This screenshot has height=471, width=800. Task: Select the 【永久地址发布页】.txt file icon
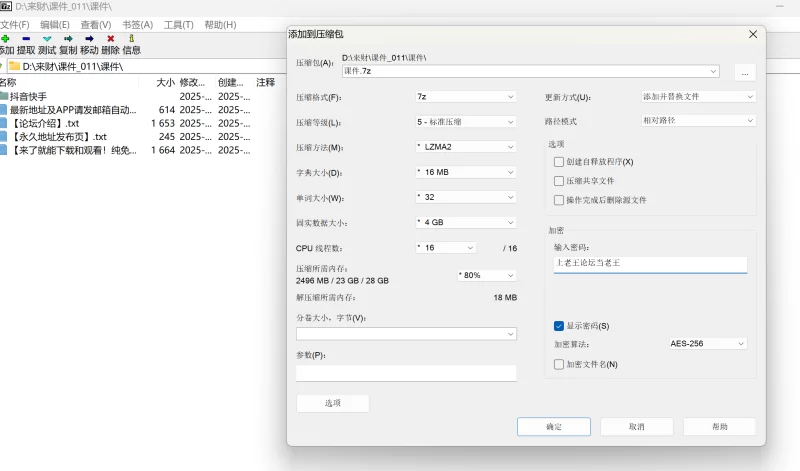tap(4, 137)
